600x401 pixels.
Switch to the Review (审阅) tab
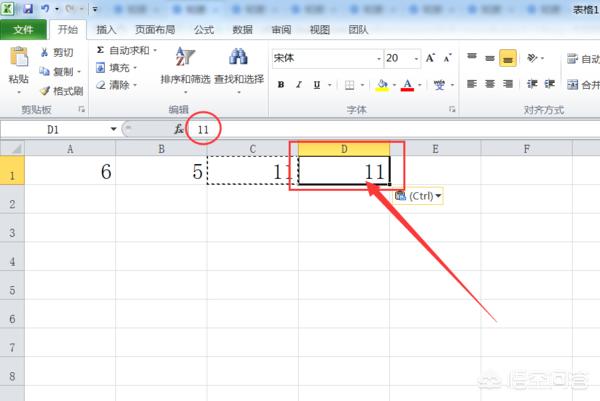(281, 29)
